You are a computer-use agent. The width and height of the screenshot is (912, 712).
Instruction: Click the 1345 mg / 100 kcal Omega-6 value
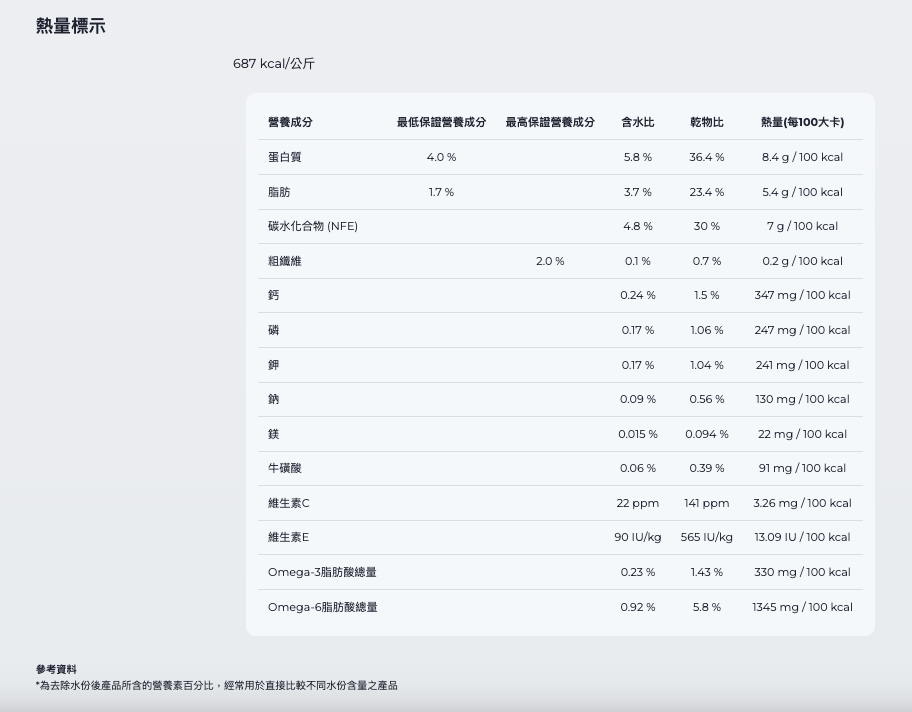click(x=802, y=607)
